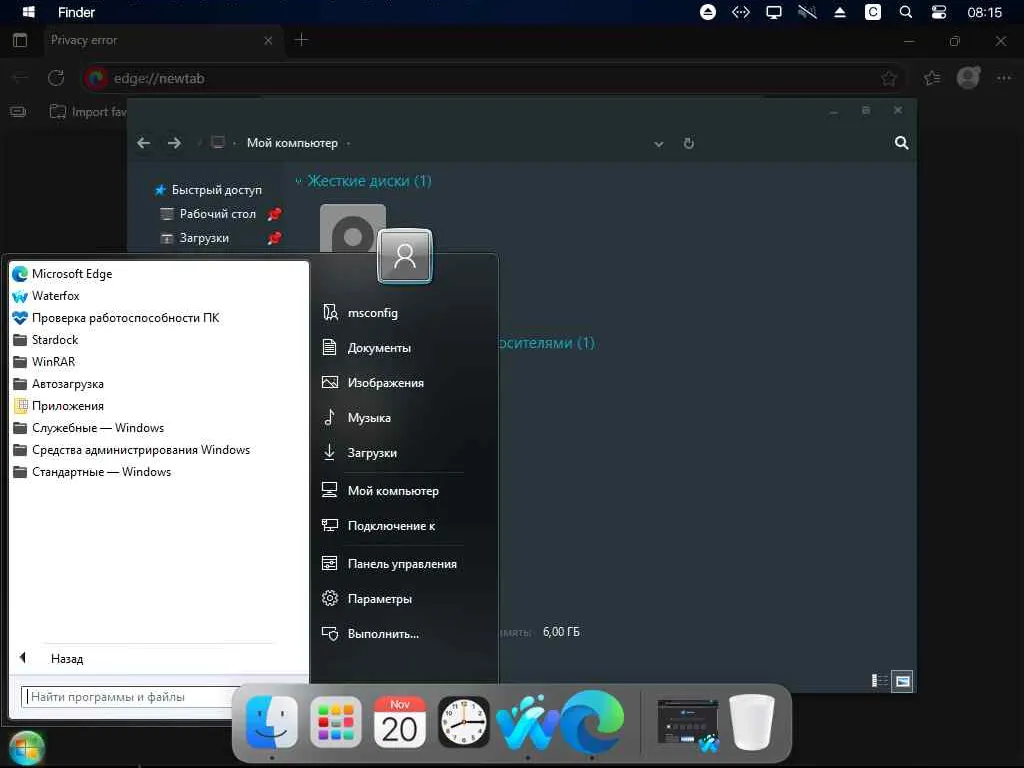The height and width of the screenshot is (768, 1024).
Task: Go forward in the Explorer window
Action: pos(174,143)
